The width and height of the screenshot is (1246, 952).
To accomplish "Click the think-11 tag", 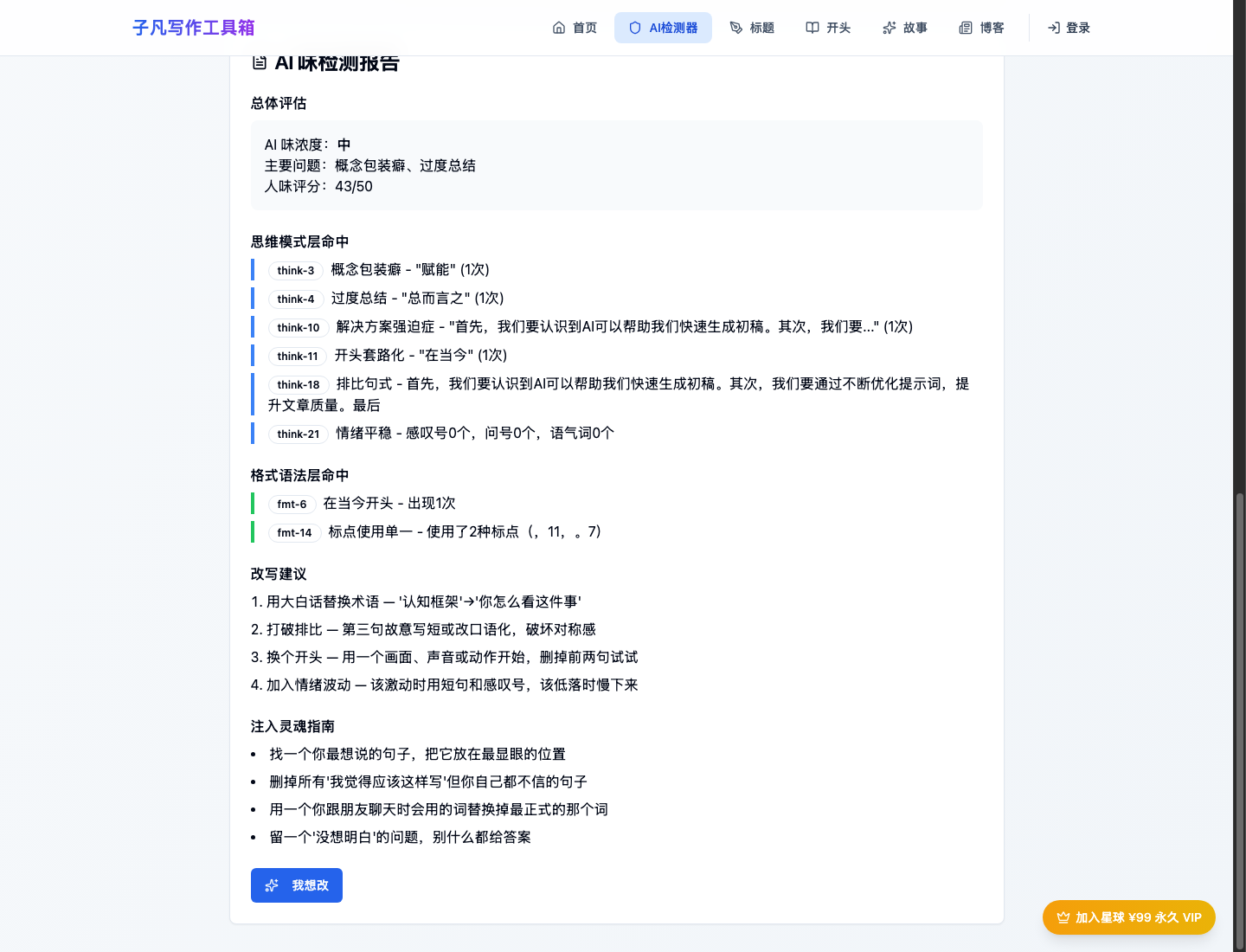I will pos(298,357).
